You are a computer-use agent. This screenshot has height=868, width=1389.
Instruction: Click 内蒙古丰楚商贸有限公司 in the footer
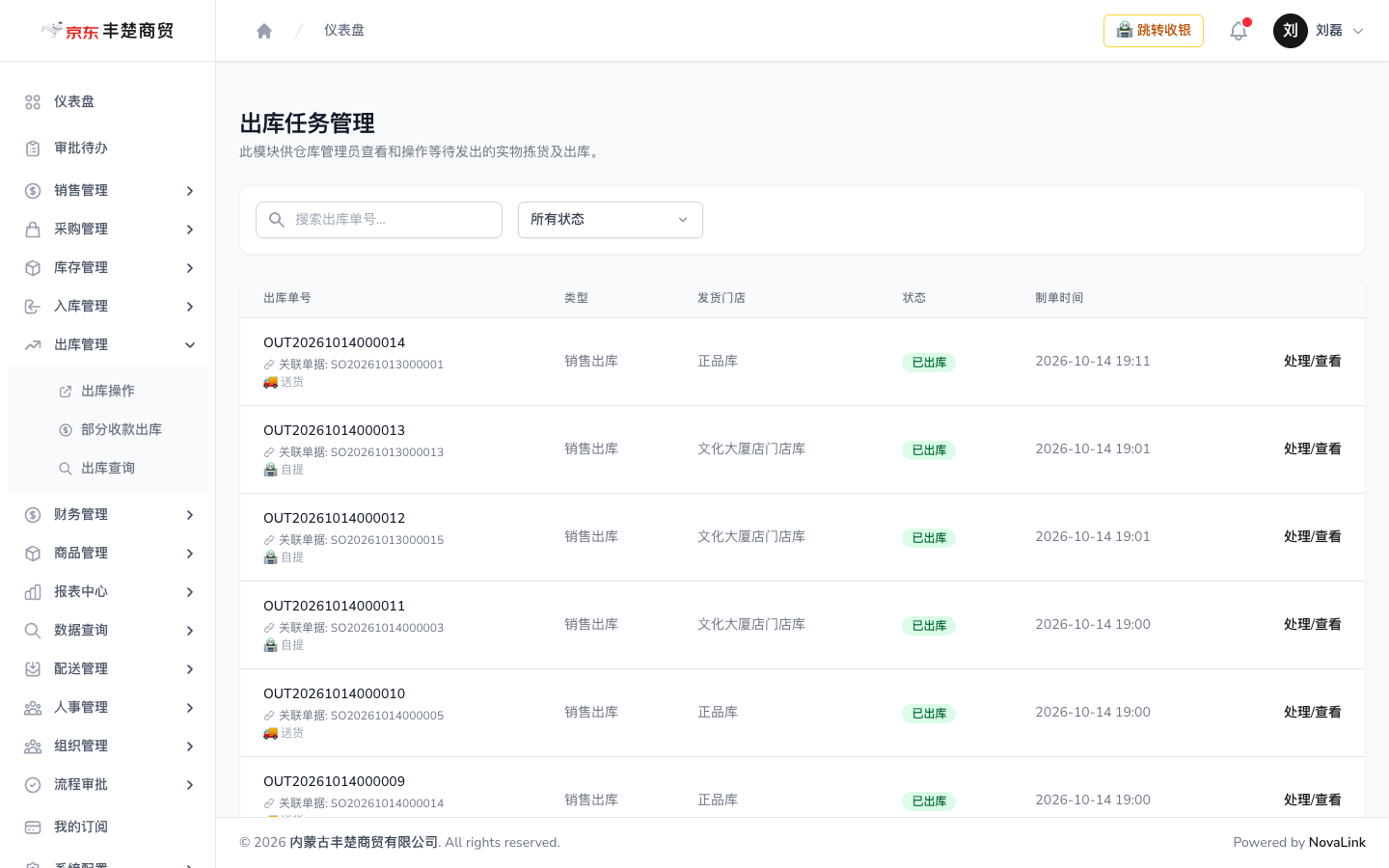pyautogui.click(x=364, y=843)
